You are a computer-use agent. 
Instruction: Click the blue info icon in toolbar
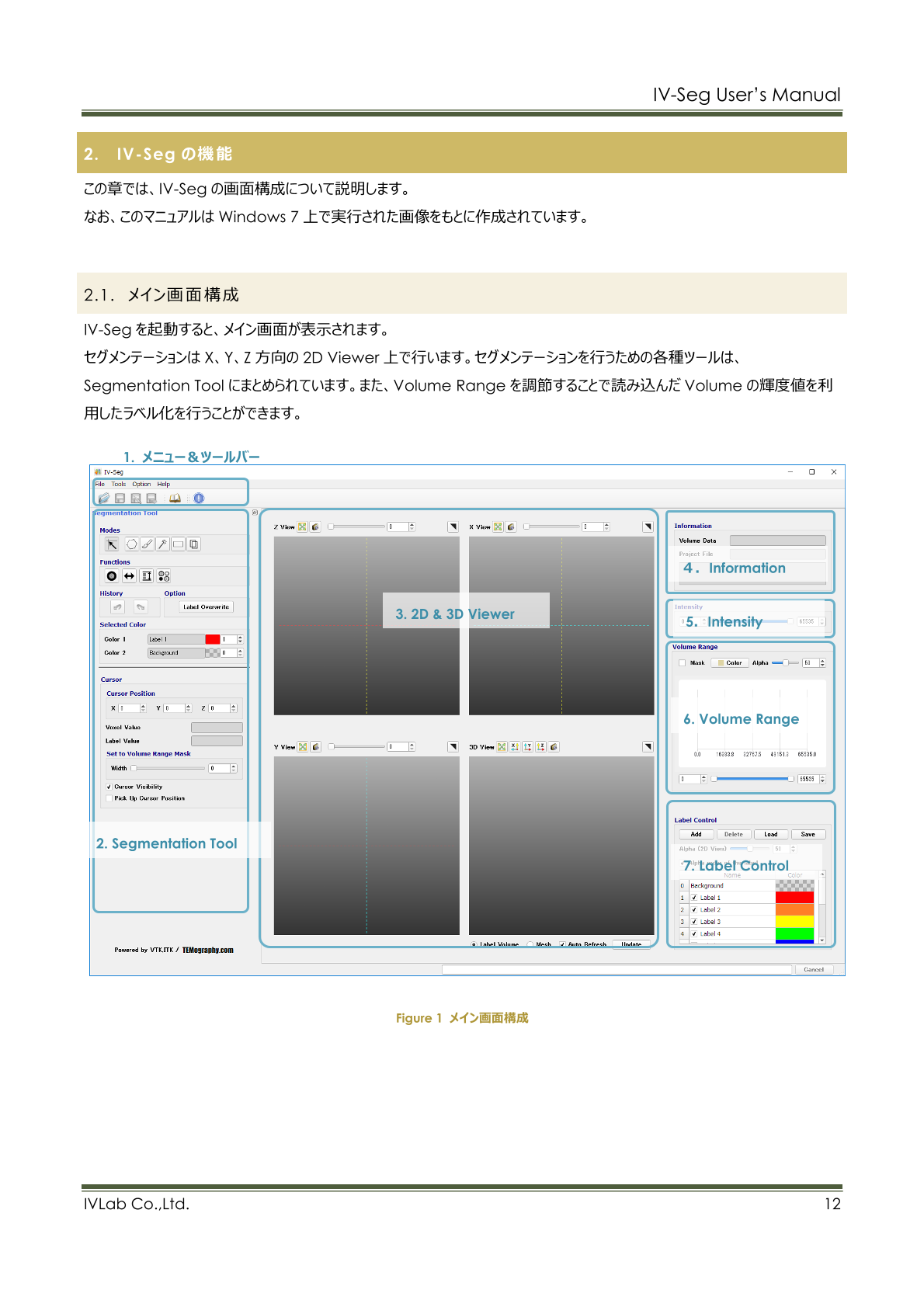tap(199, 499)
